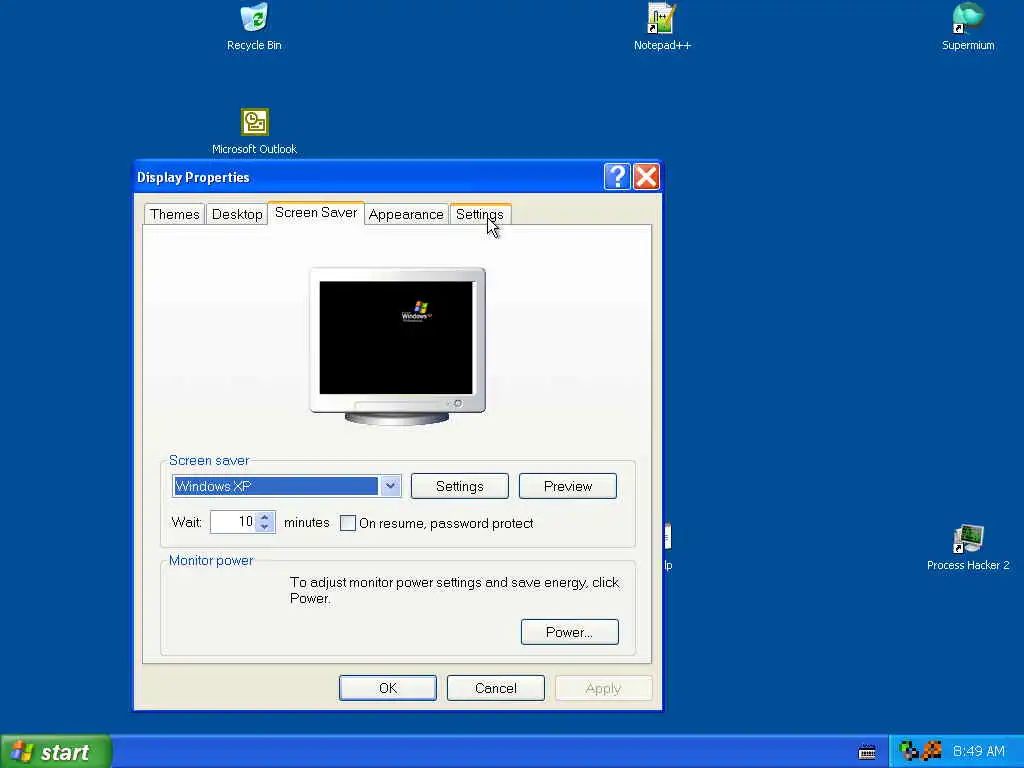Preview the Windows XP screen saver
Screen dimensions: 1024x768
tap(568, 486)
